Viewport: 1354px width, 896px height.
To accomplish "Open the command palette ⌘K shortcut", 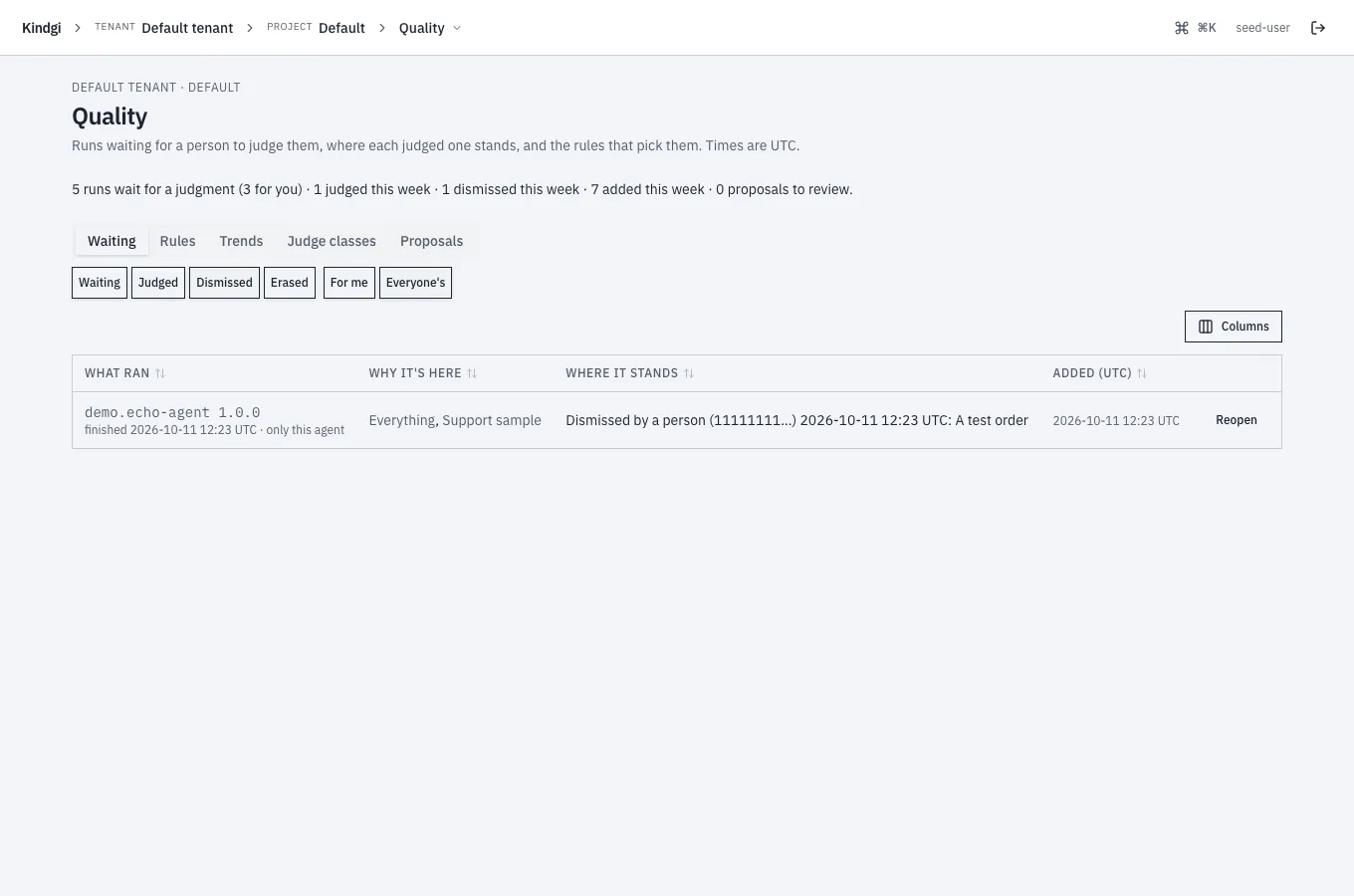I will click(x=1196, y=28).
